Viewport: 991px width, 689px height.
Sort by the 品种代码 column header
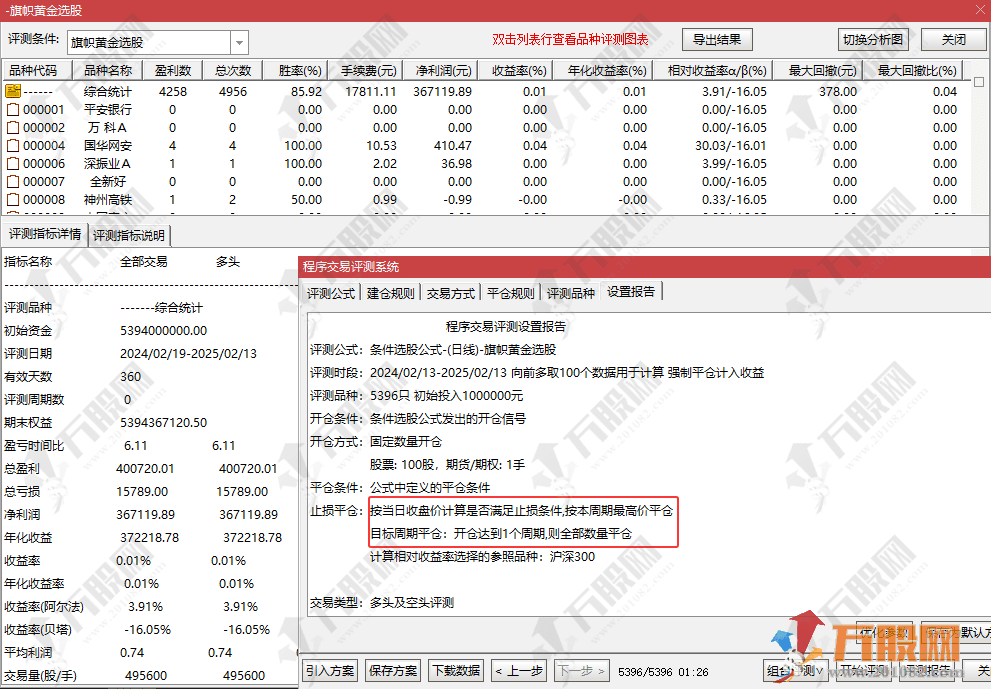pyautogui.click(x=38, y=70)
